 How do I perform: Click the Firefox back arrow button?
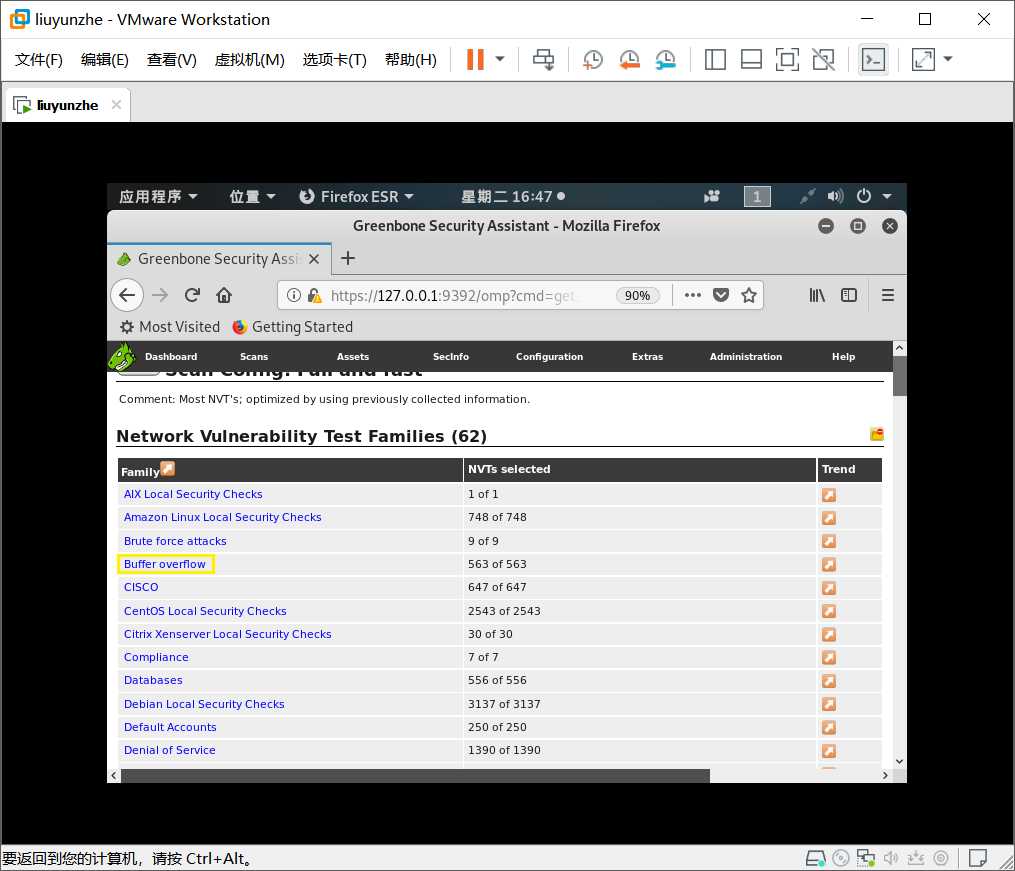[127, 295]
